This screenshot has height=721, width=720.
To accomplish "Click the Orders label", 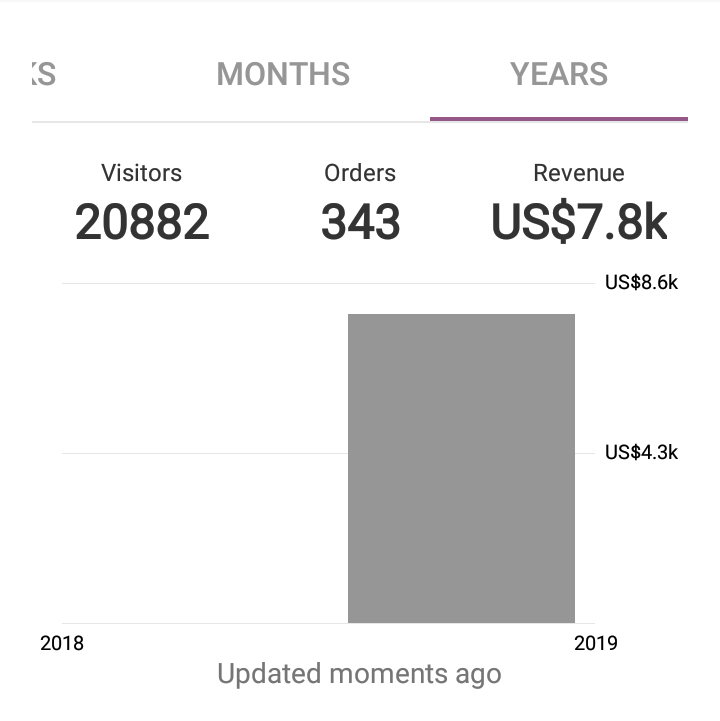I will point(360,173).
